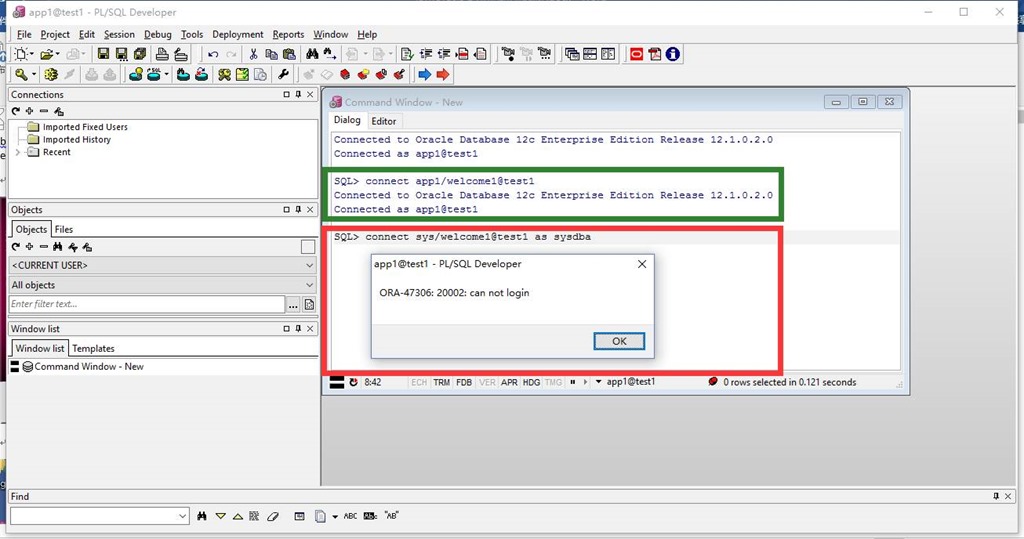This screenshot has height=539, width=1024.
Task: Toggle the ECH echo status indicator
Action: point(419,382)
